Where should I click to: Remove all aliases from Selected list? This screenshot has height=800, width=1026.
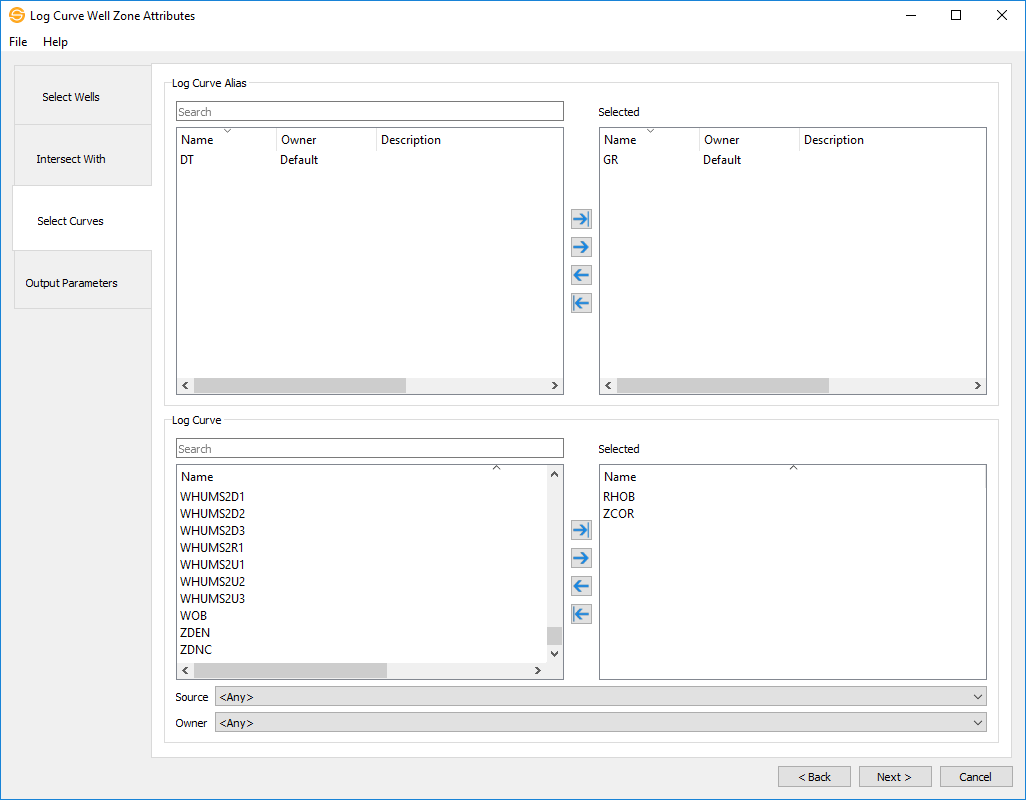pos(581,303)
